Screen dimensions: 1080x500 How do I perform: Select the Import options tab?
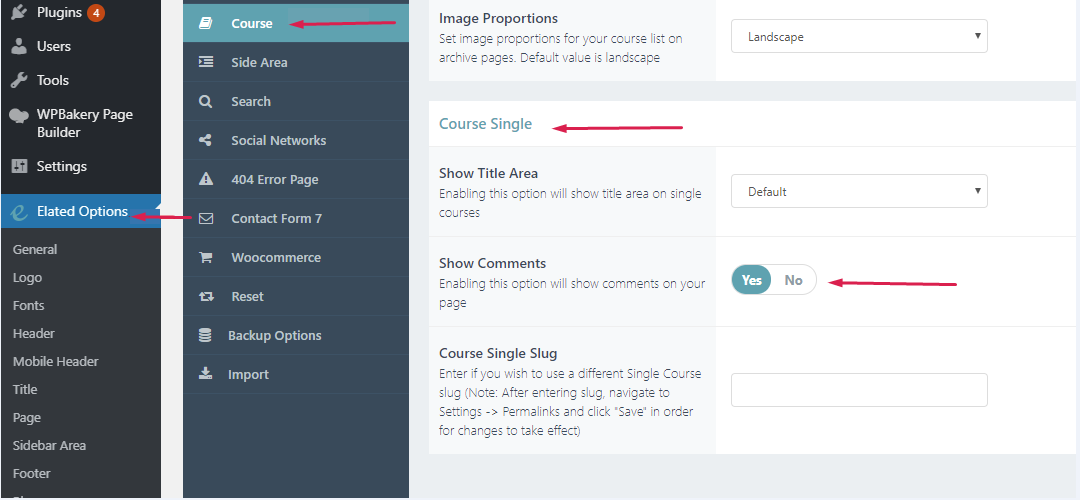296,374
